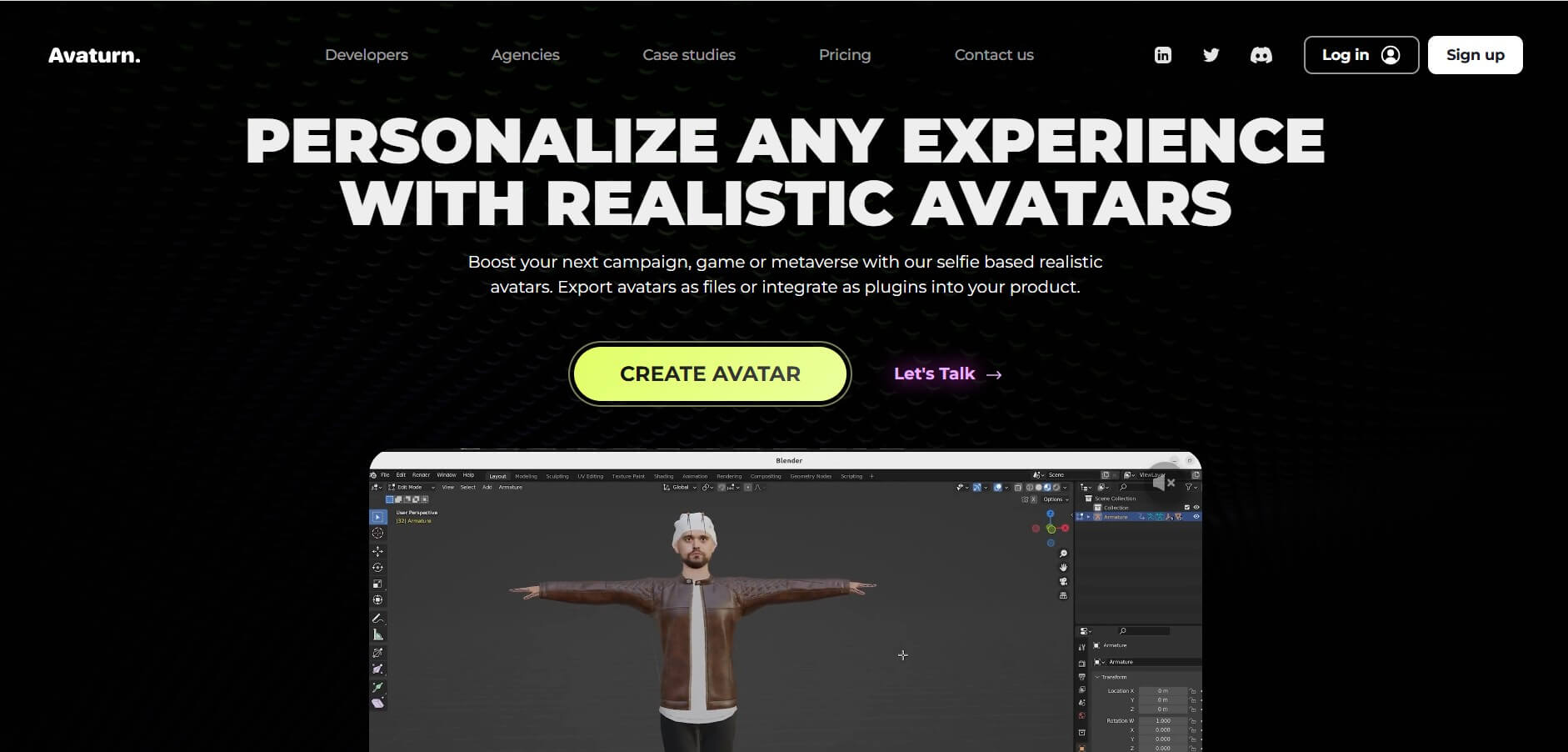
Task: Toggle X-ray view button in viewport header
Action: [x=1018, y=487]
